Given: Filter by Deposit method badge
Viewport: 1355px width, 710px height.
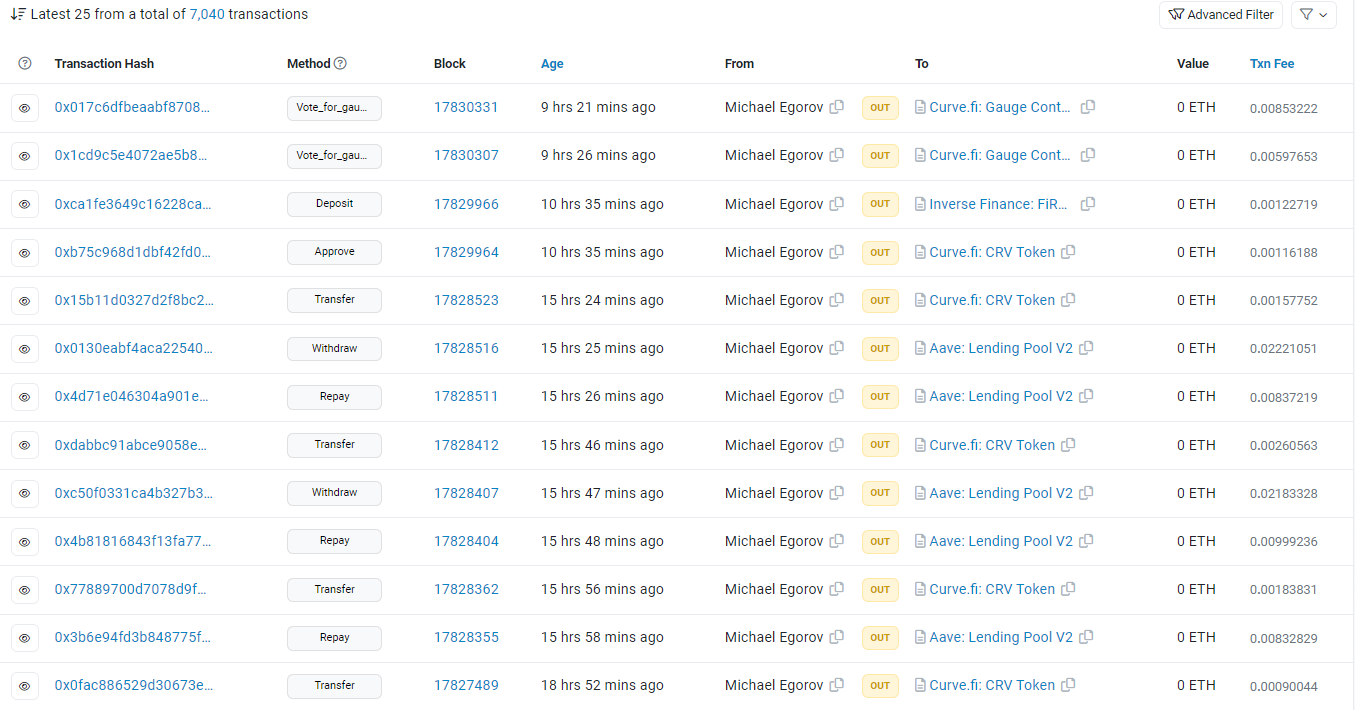Looking at the screenshot, I should [334, 204].
